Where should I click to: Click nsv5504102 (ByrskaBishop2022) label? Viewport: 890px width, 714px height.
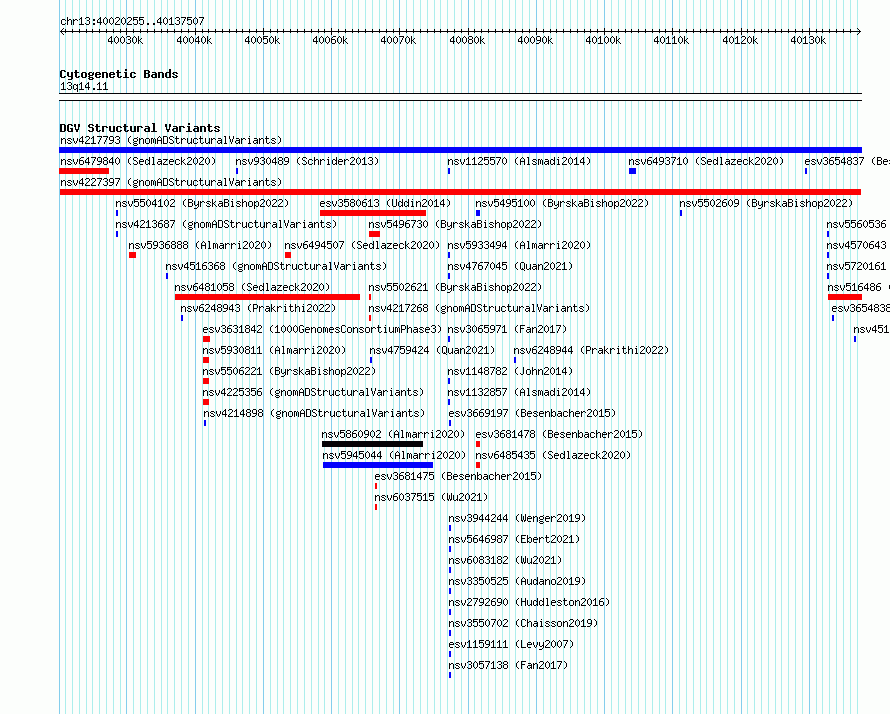point(202,203)
